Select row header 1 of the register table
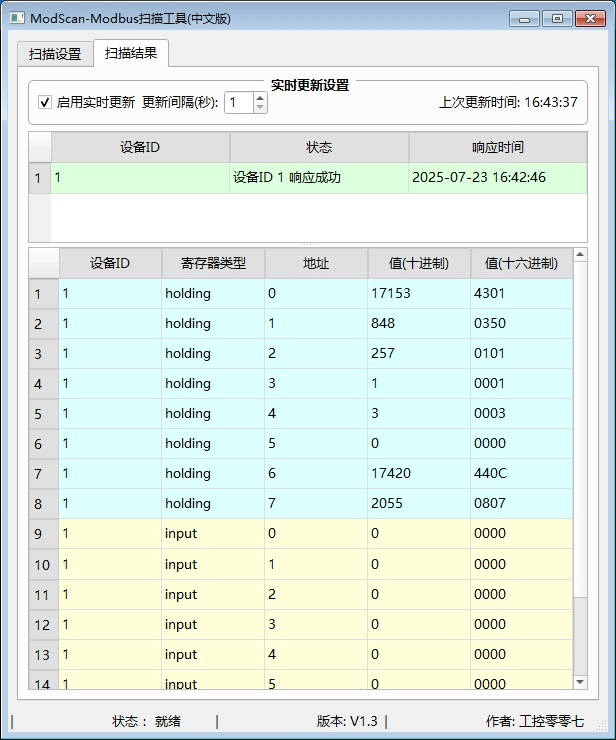Screen dimensions: 616x740 point(44,294)
